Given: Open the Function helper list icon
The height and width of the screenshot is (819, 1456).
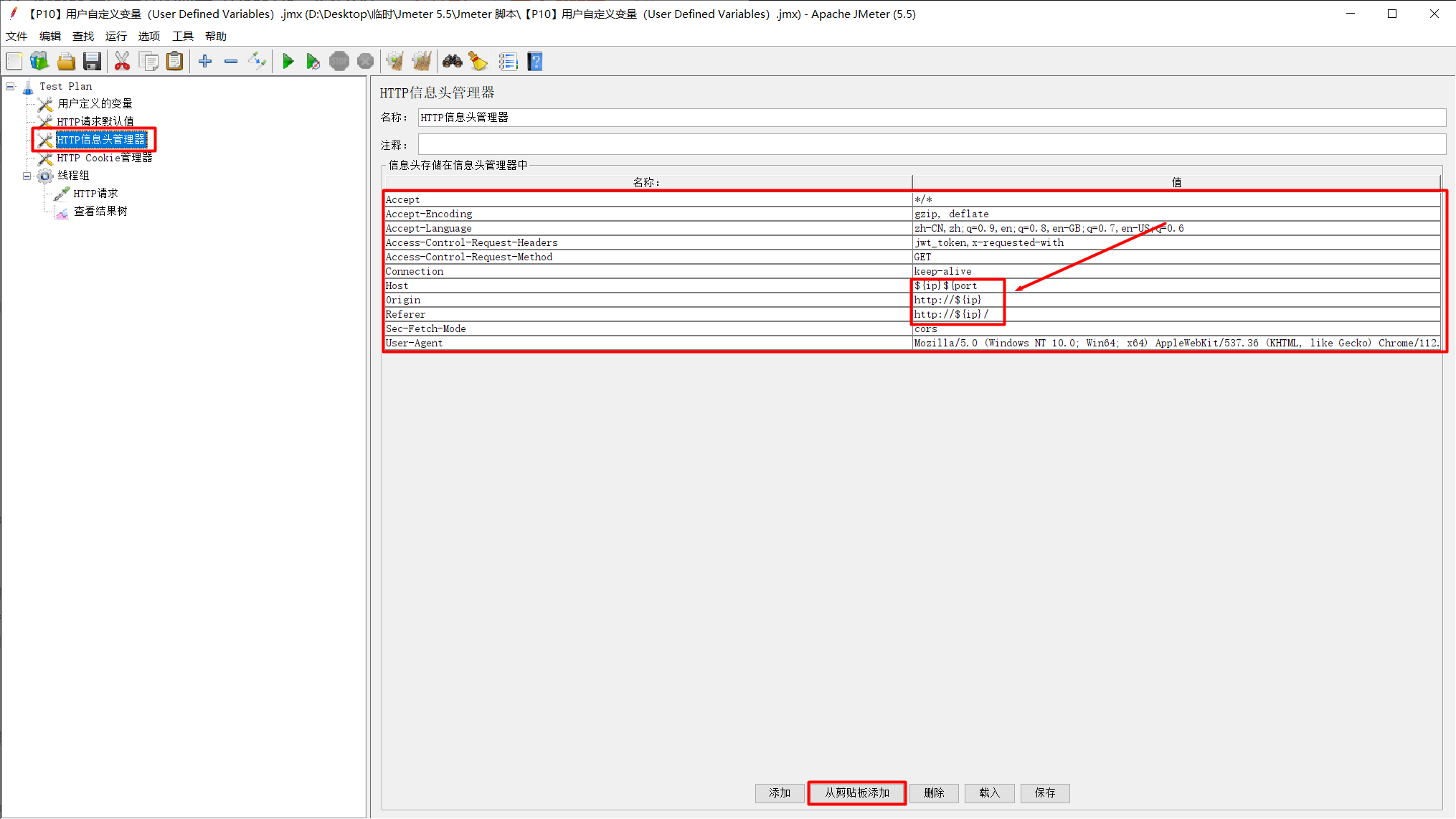Looking at the screenshot, I should click(509, 62).
